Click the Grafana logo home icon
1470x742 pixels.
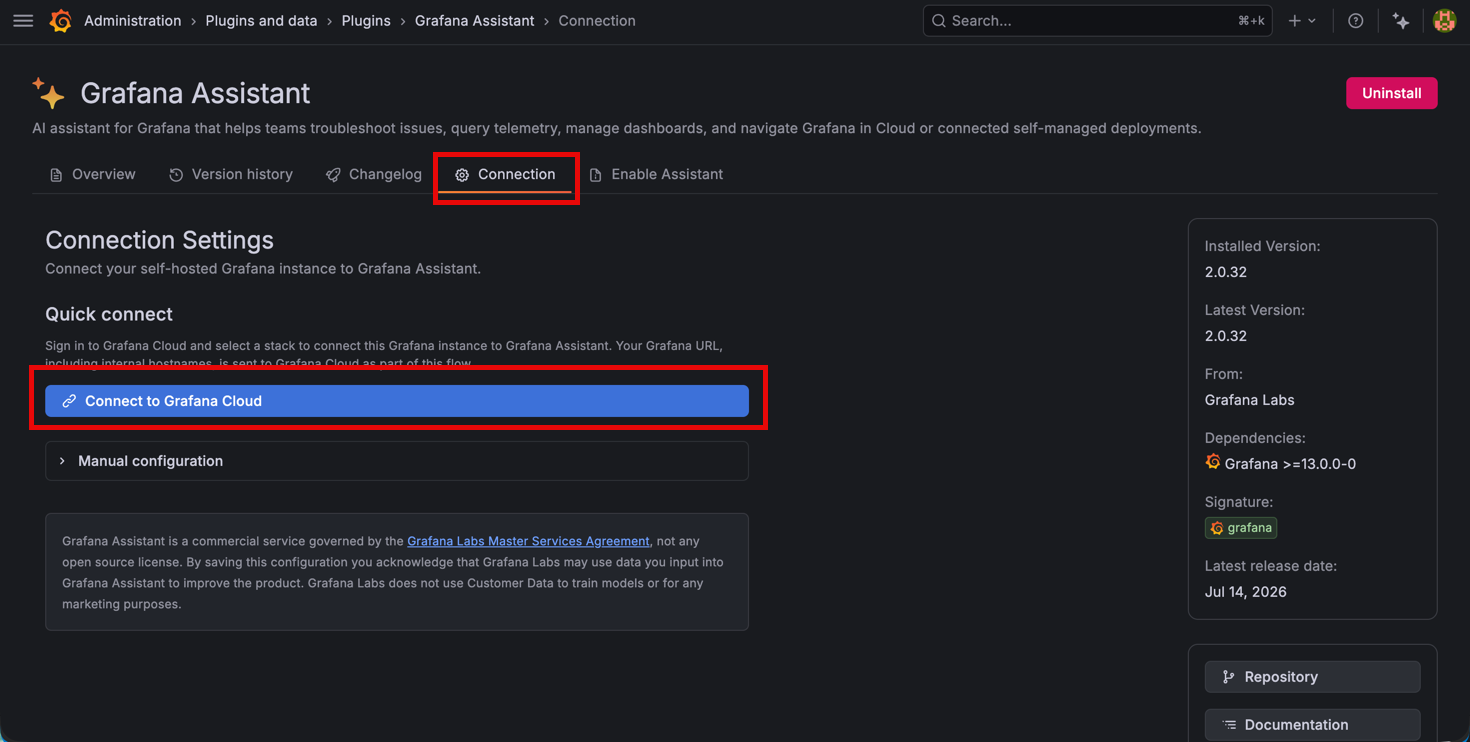(61, 21)
